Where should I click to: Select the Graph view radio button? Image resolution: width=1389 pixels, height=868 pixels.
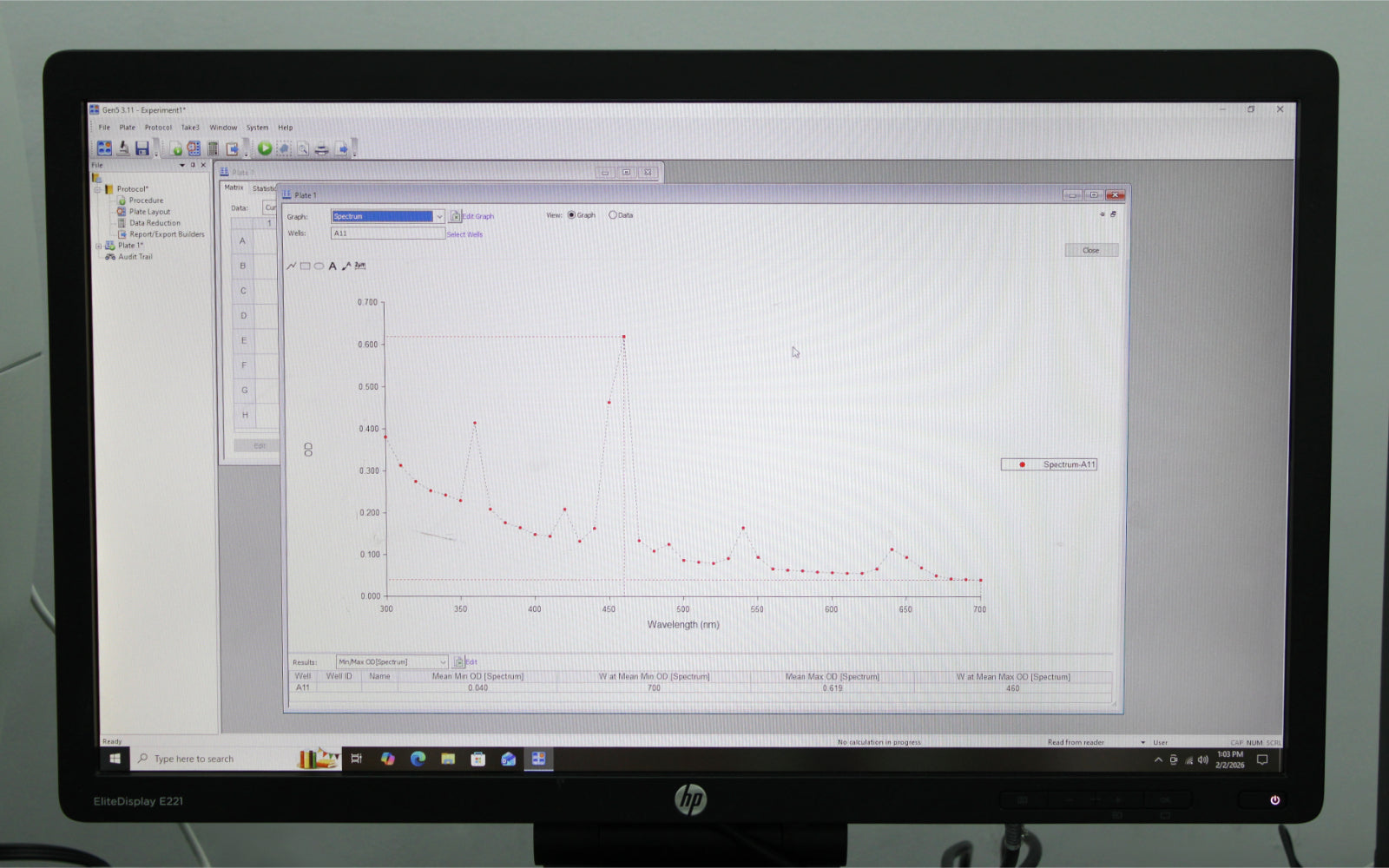click(x=571, y=215)
